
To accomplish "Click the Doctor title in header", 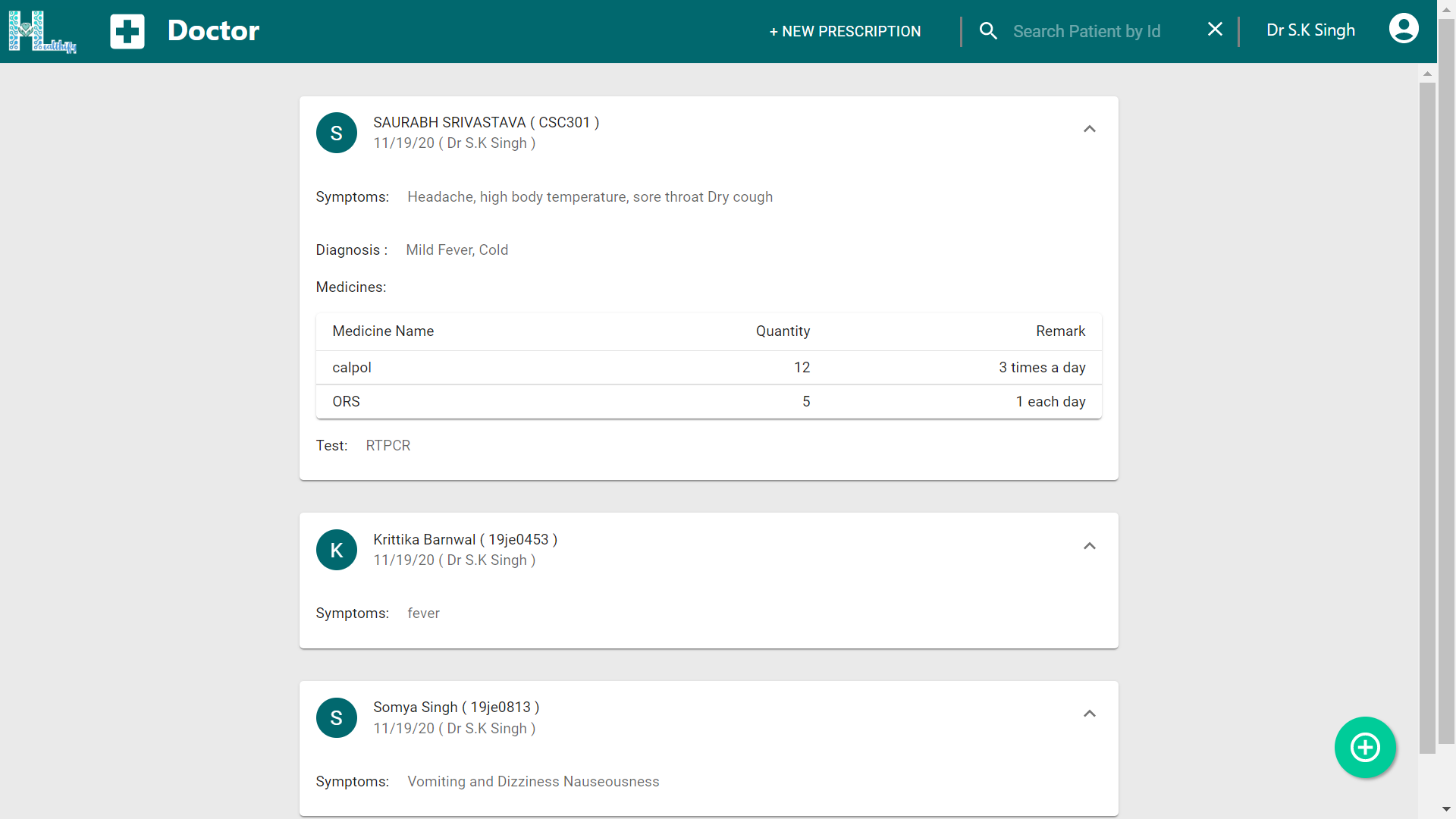I will (213, 31).
